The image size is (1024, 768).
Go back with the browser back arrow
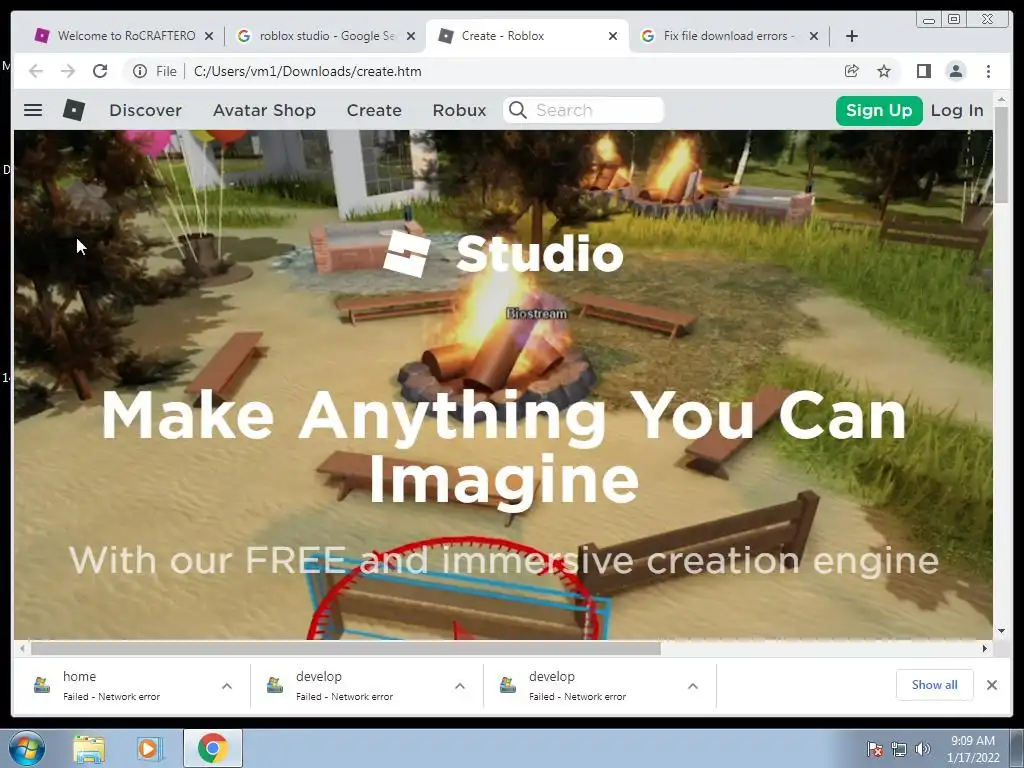36,71
